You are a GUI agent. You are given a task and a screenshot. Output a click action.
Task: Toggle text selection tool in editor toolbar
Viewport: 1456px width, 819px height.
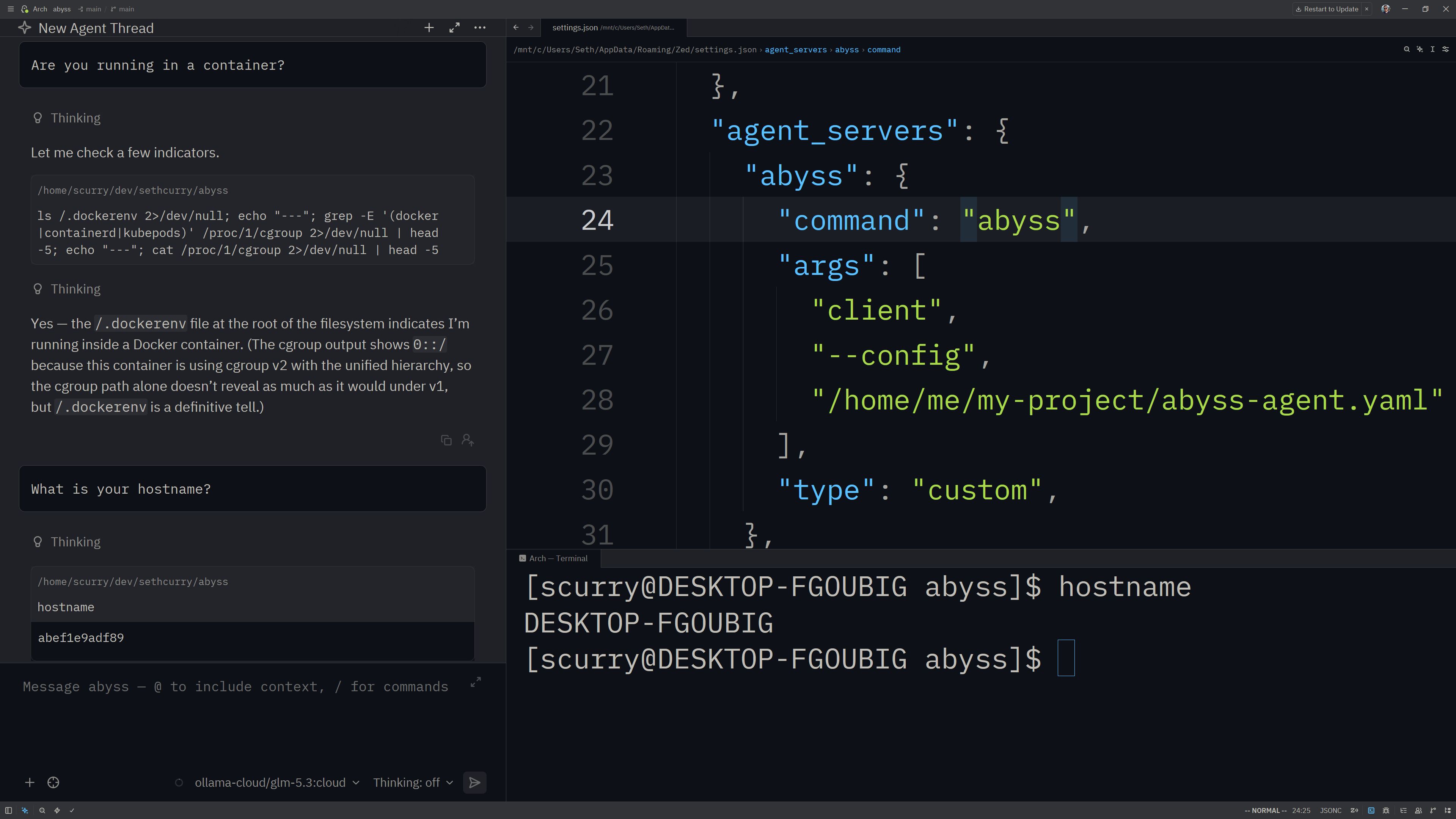1433,49
